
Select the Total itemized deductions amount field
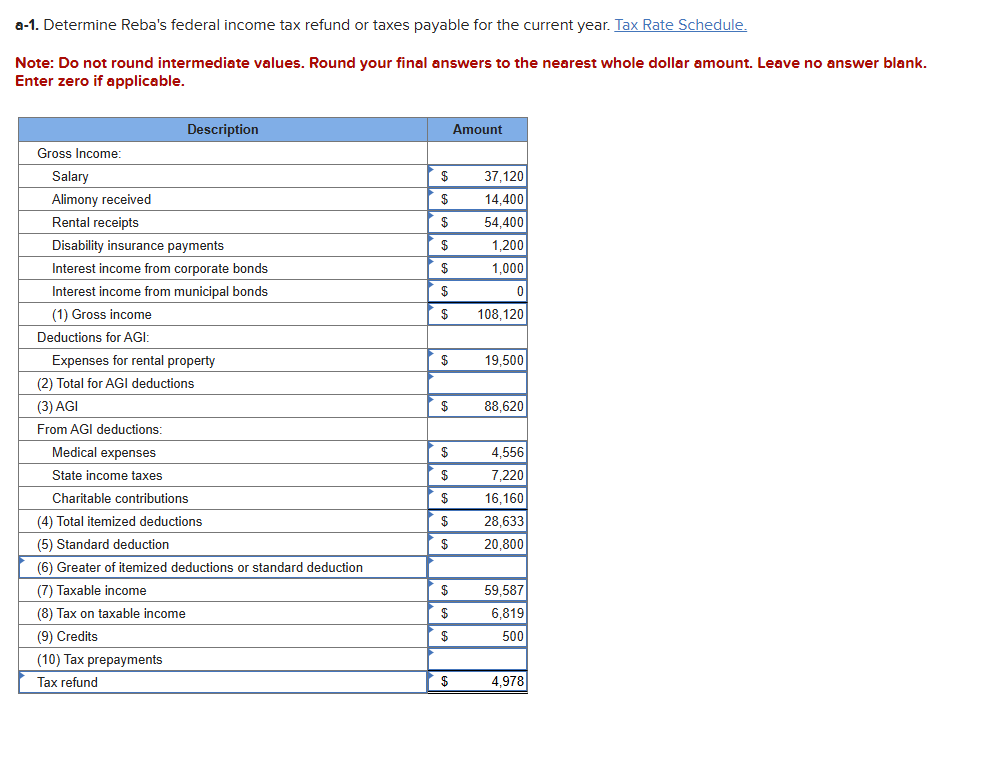(477, 521)
